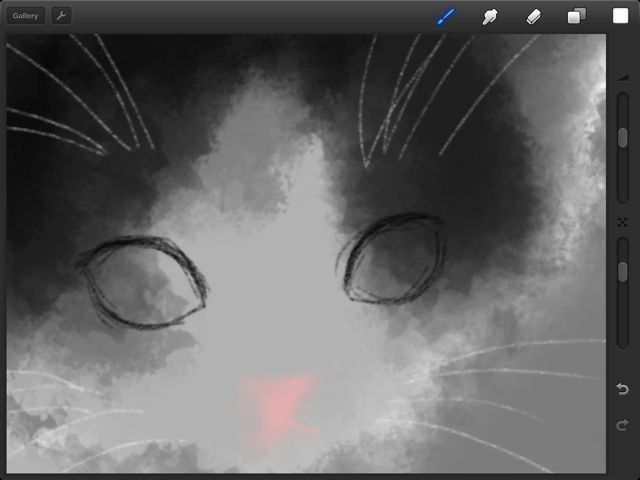Select the Eraser tool
Viewport: 640px width, 480px height.
[533, 16]
